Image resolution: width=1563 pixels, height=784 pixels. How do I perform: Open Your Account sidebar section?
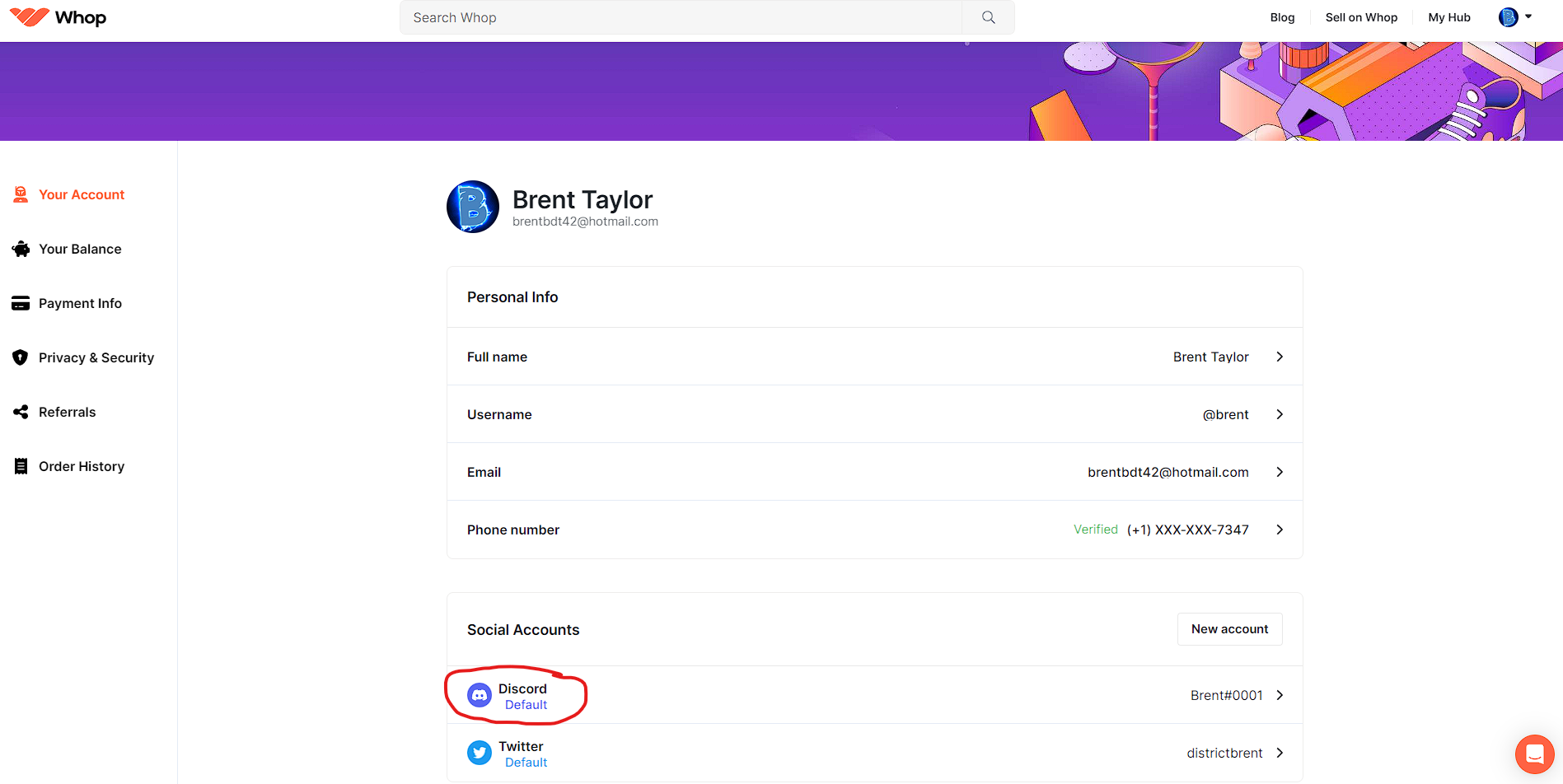81,194
